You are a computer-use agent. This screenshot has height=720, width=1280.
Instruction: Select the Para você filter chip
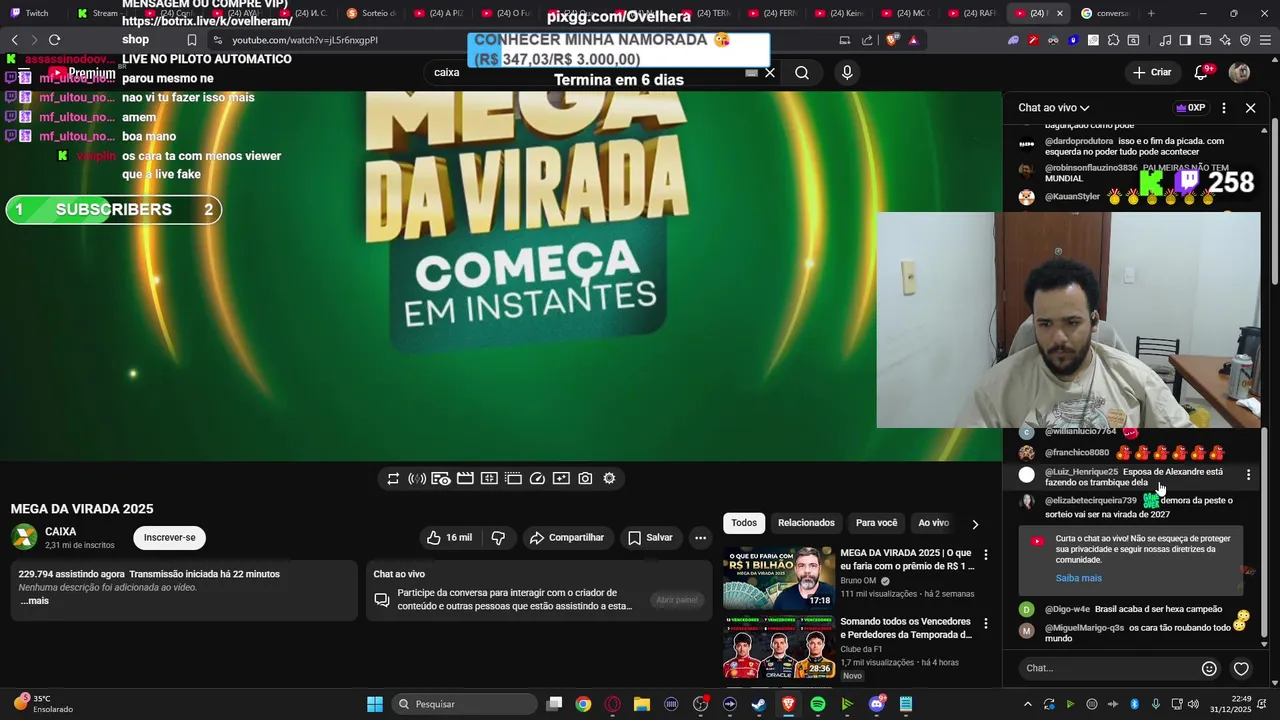pyautogui.click(x=876, y=523)
